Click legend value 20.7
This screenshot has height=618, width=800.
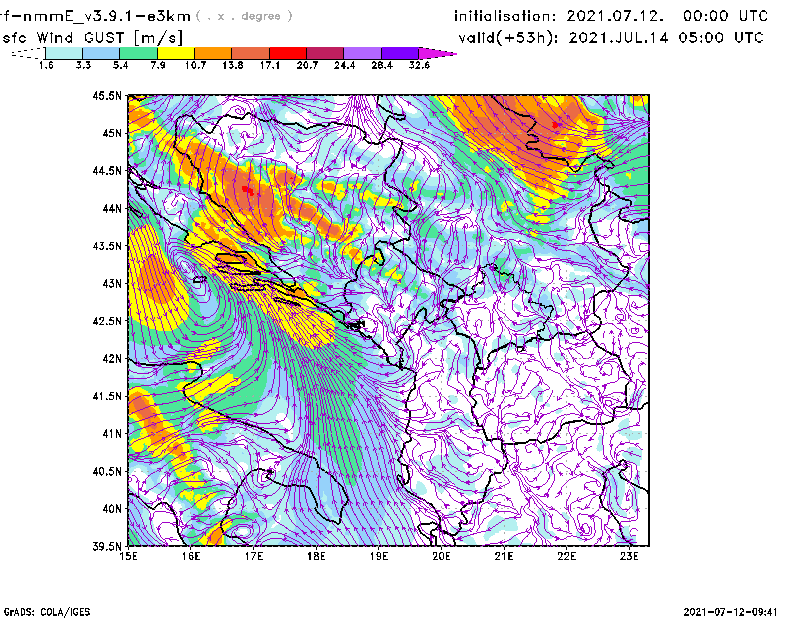(x=307, y=65)
